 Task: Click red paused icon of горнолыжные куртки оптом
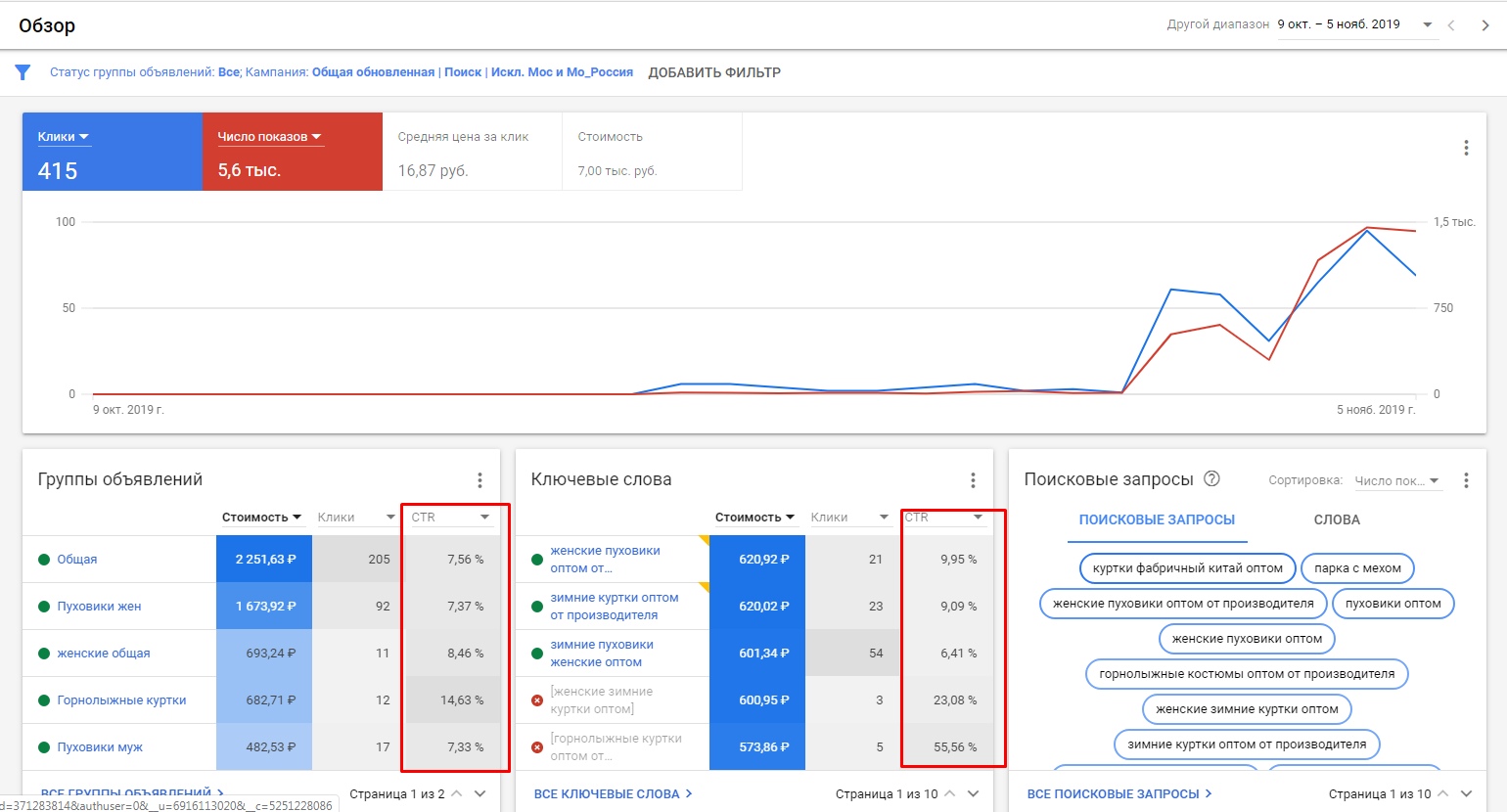(x=537, y=747)
